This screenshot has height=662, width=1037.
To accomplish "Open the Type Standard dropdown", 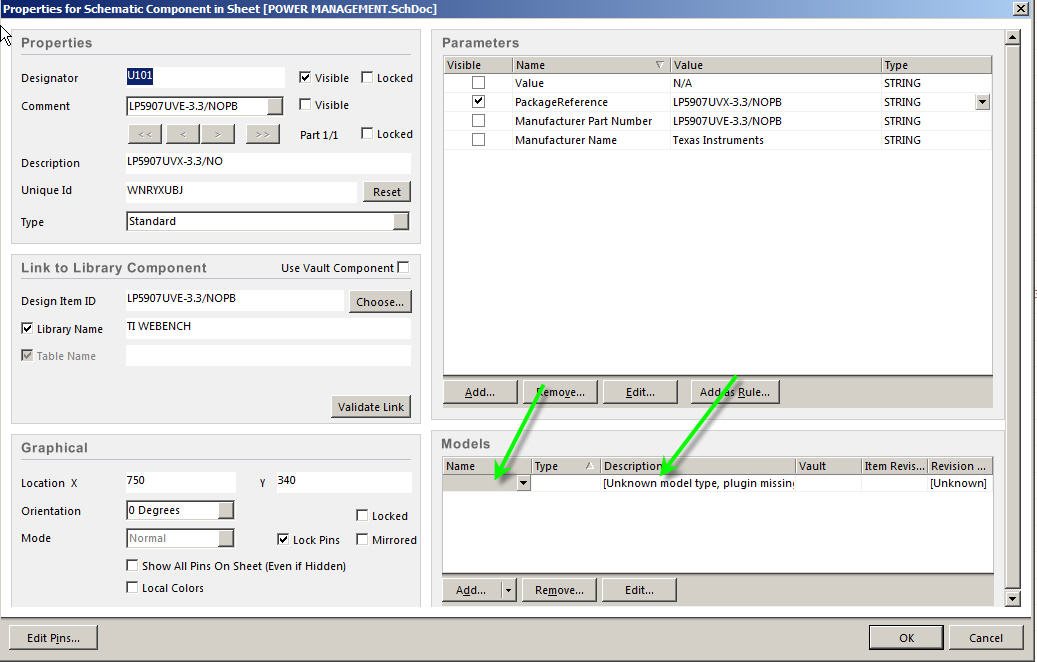I will 401,222.
